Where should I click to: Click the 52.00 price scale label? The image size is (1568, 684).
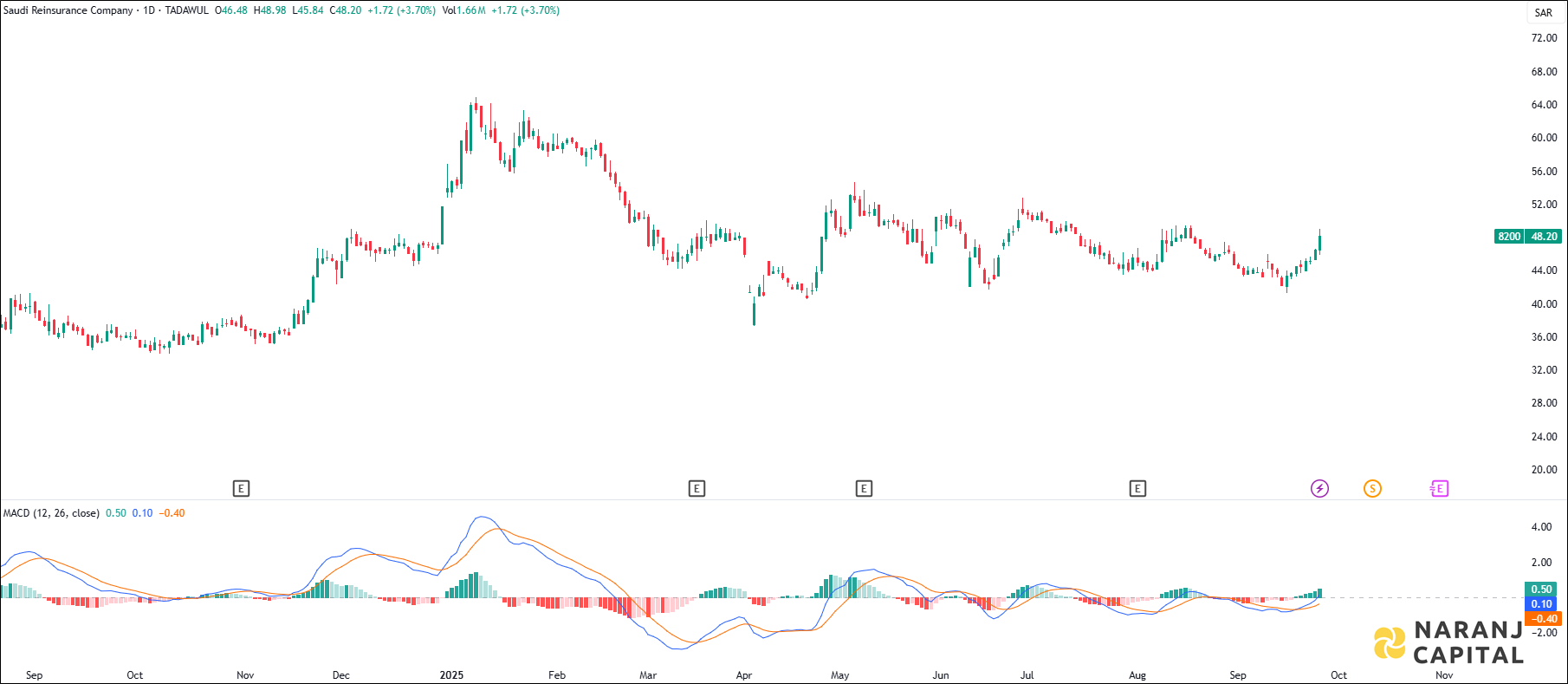point(1544,205)
